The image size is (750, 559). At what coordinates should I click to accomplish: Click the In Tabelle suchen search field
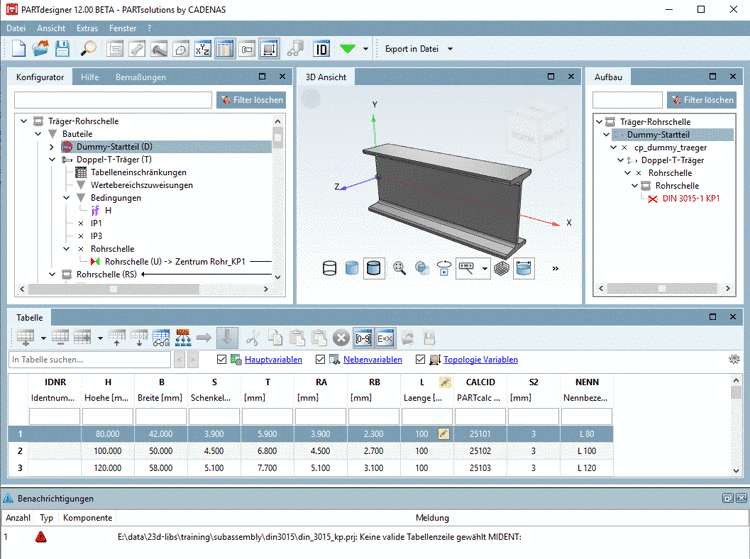click(90, 360)
